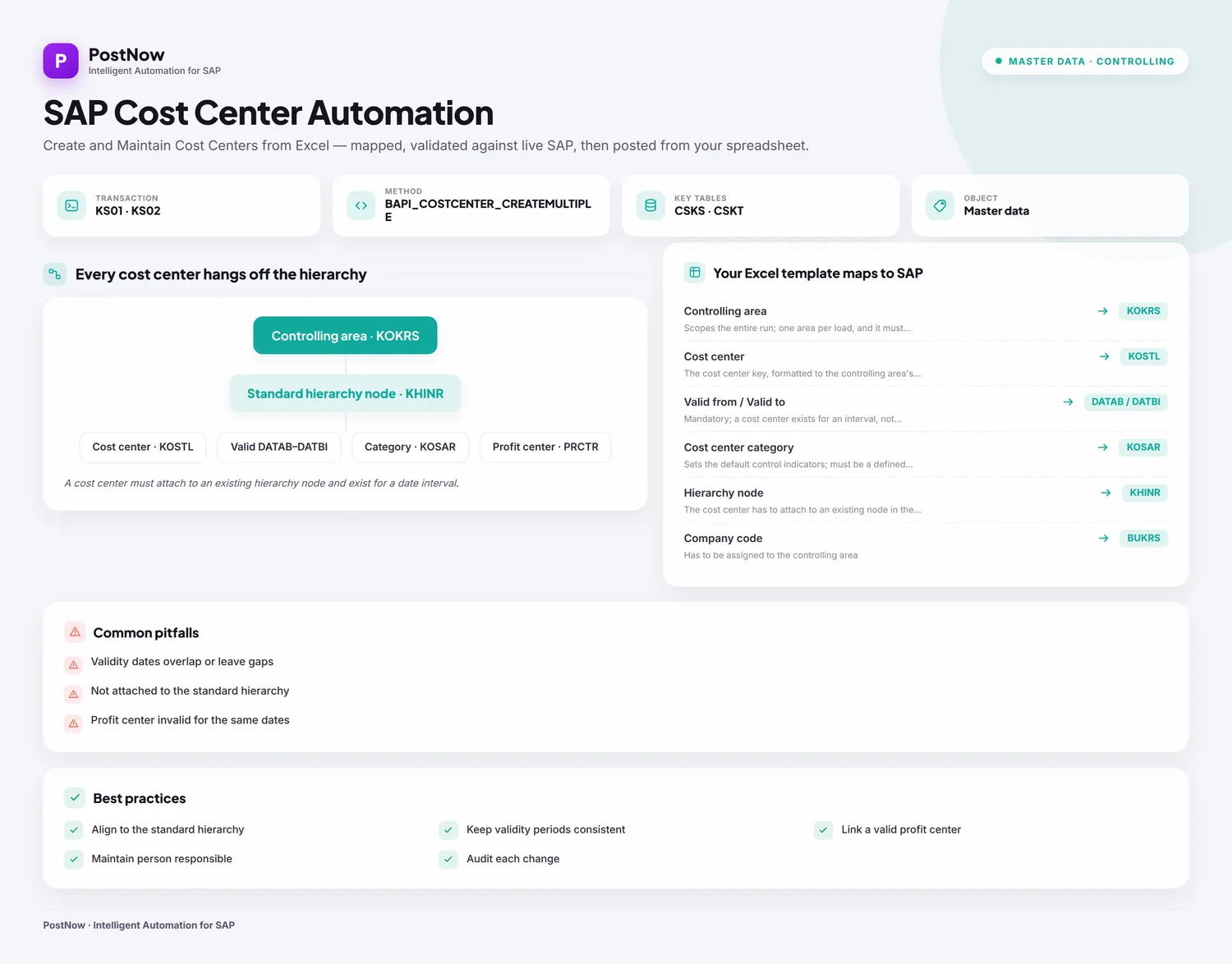The width and height of the screenshot is (1232, 964).
Task: Click the footer 'PostNow · Intelligent Automation for SAP'
Action: coord(139,925)
